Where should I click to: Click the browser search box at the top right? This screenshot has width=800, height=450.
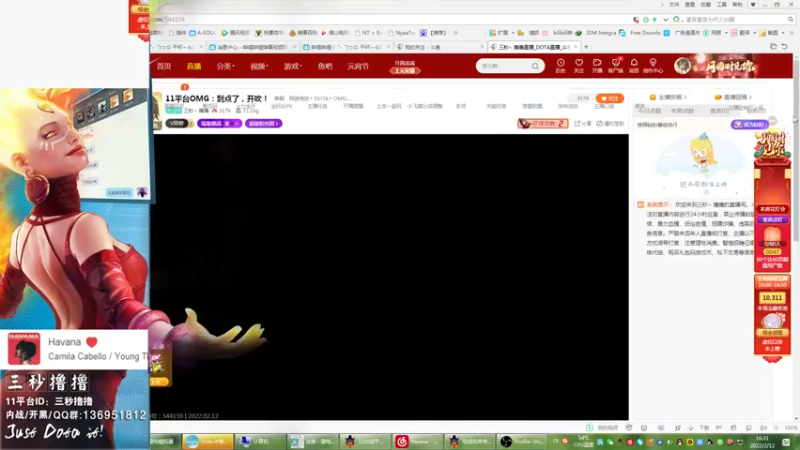(x=735, y=19)
